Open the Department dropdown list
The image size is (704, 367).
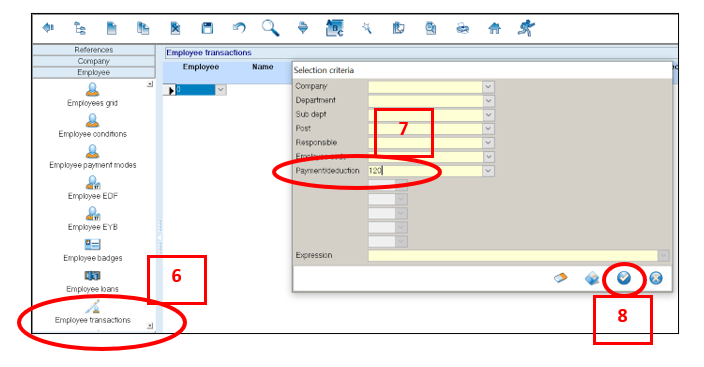pyautogui.click(x=488, y=101)
